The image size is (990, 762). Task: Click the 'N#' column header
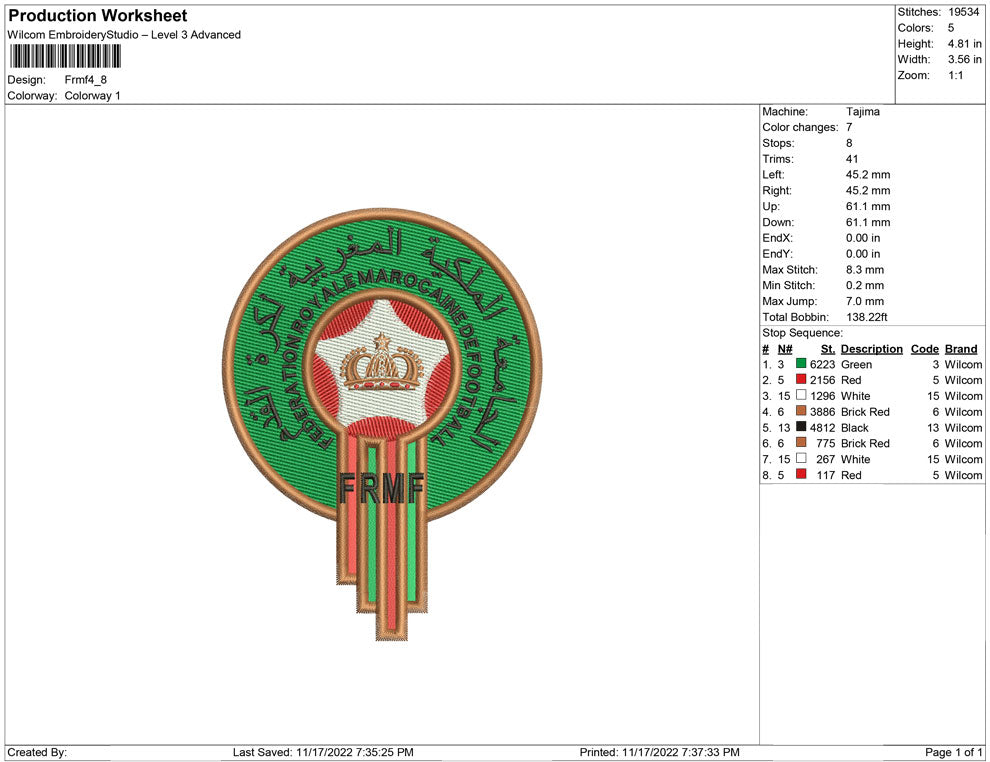tap(785, 349)
